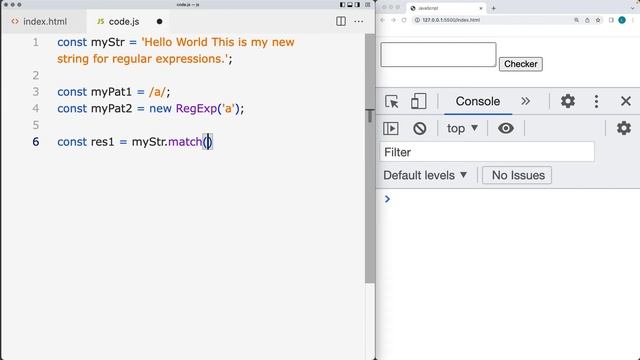Click the inspect element picker icon in DevTools

coord(392,101)
